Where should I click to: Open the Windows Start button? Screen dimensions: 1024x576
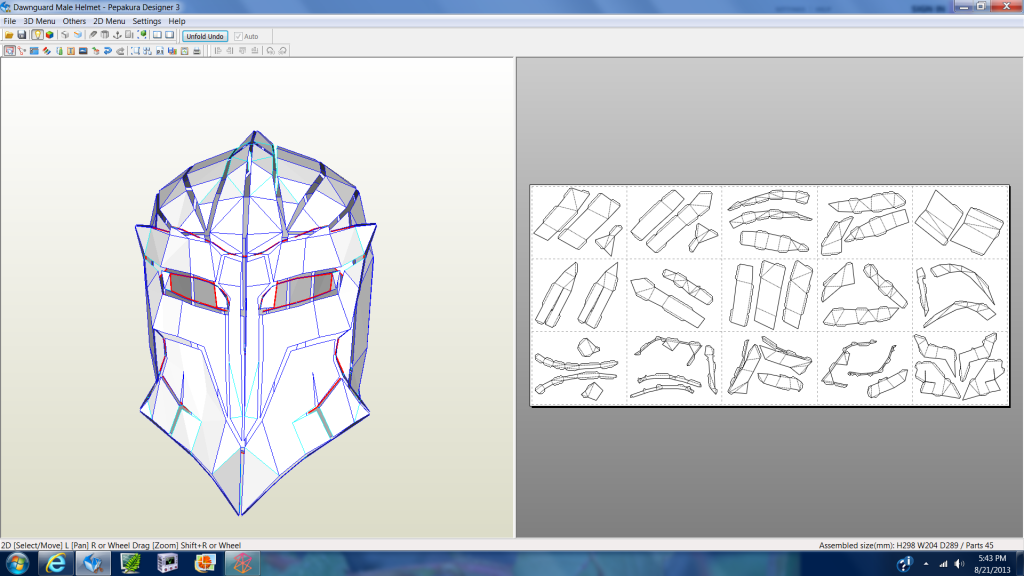18,563
